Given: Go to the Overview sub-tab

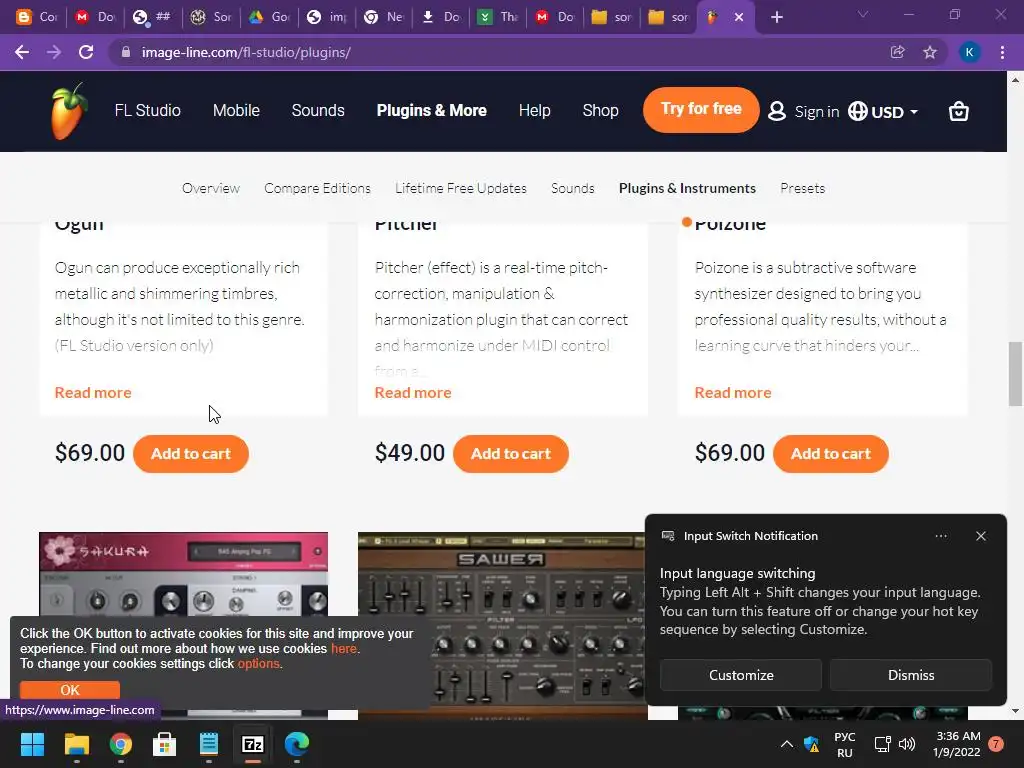Looking at the screenshot, I should [x=211, y=188].
